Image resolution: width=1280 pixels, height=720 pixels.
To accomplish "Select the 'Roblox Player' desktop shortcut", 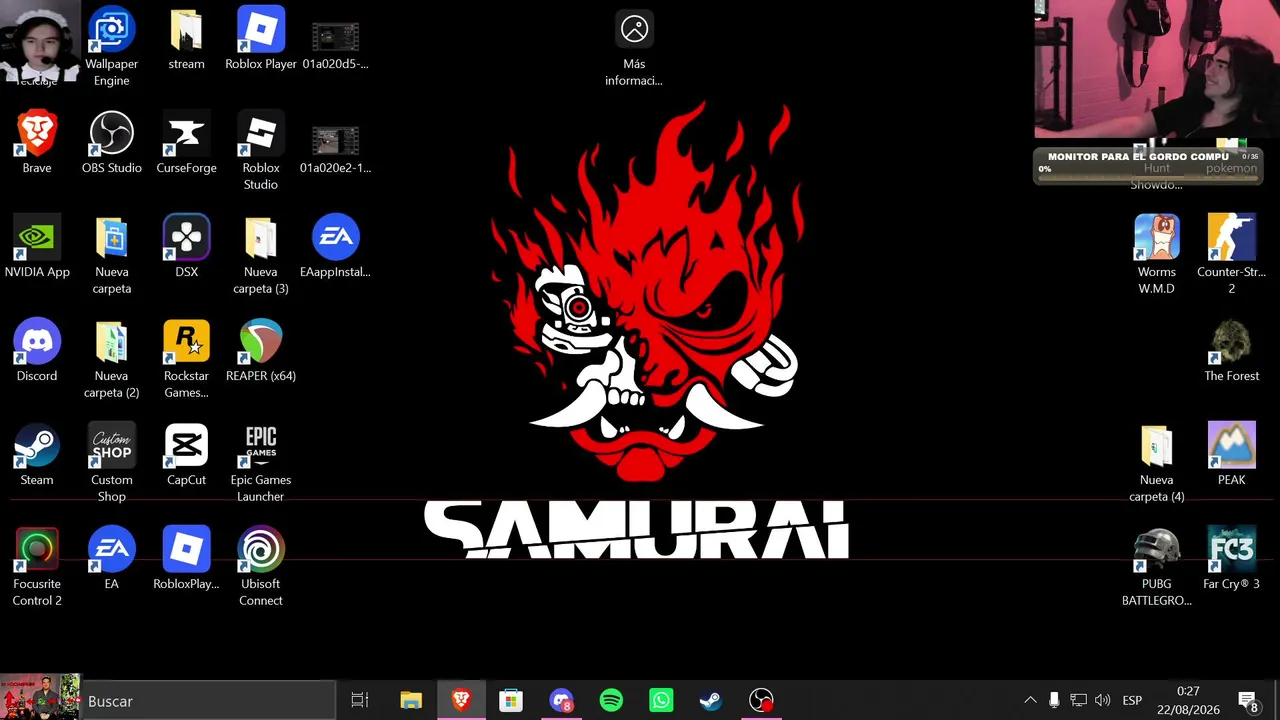I will point(261,39).
